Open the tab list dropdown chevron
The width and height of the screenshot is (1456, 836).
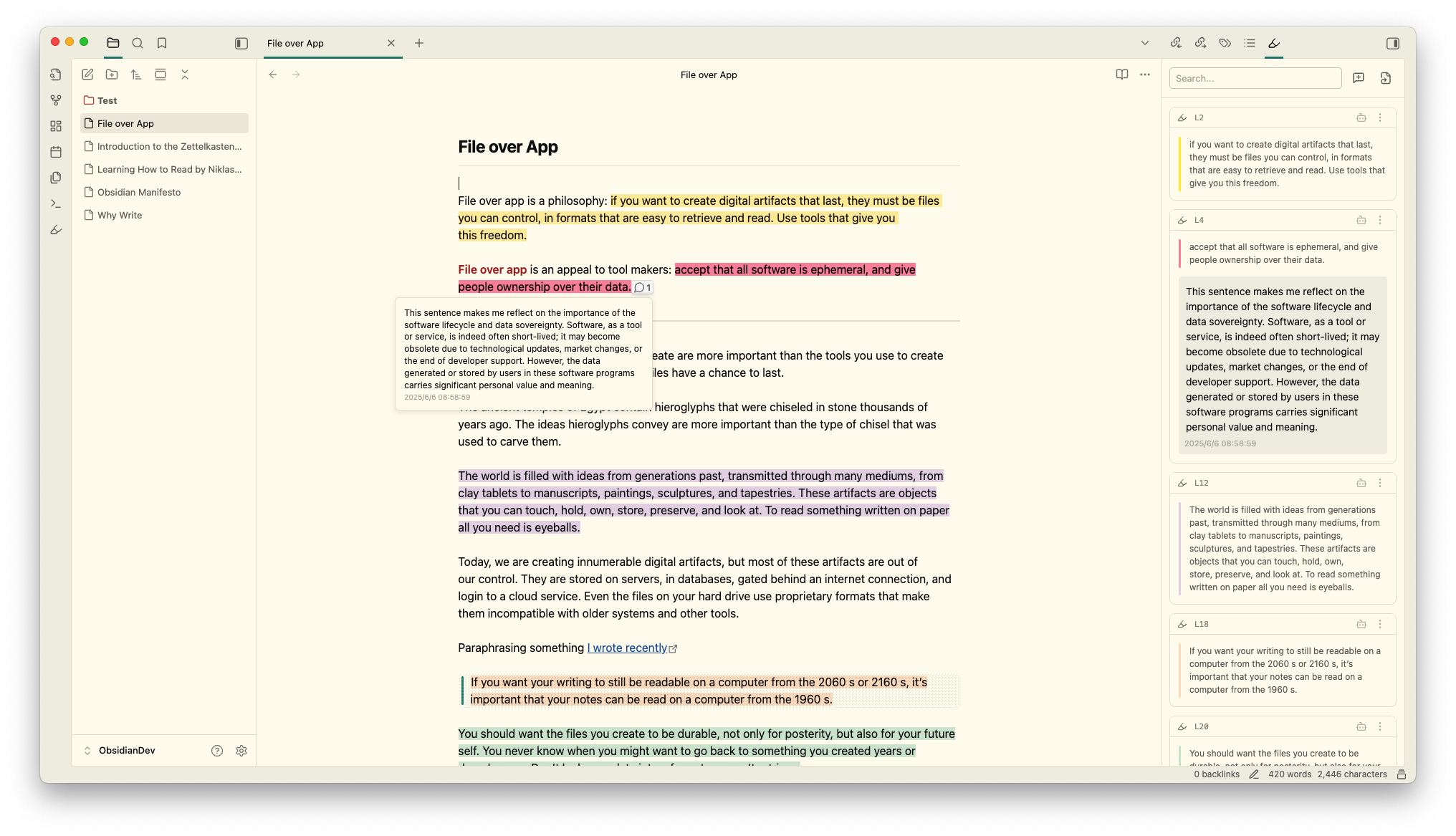[x=1144, y=43]
